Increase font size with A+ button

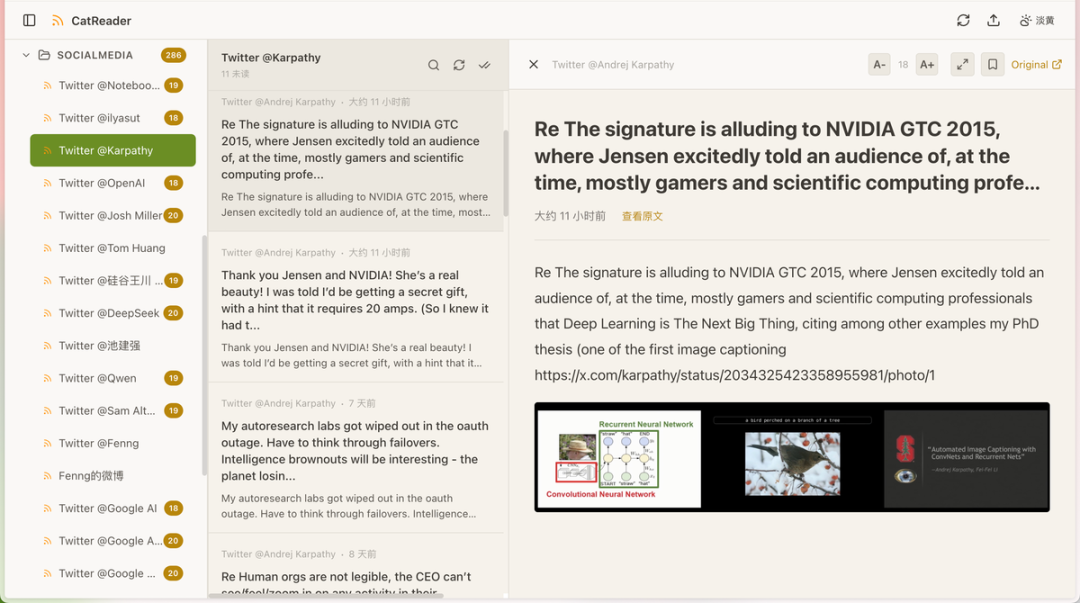pos(927,65)
